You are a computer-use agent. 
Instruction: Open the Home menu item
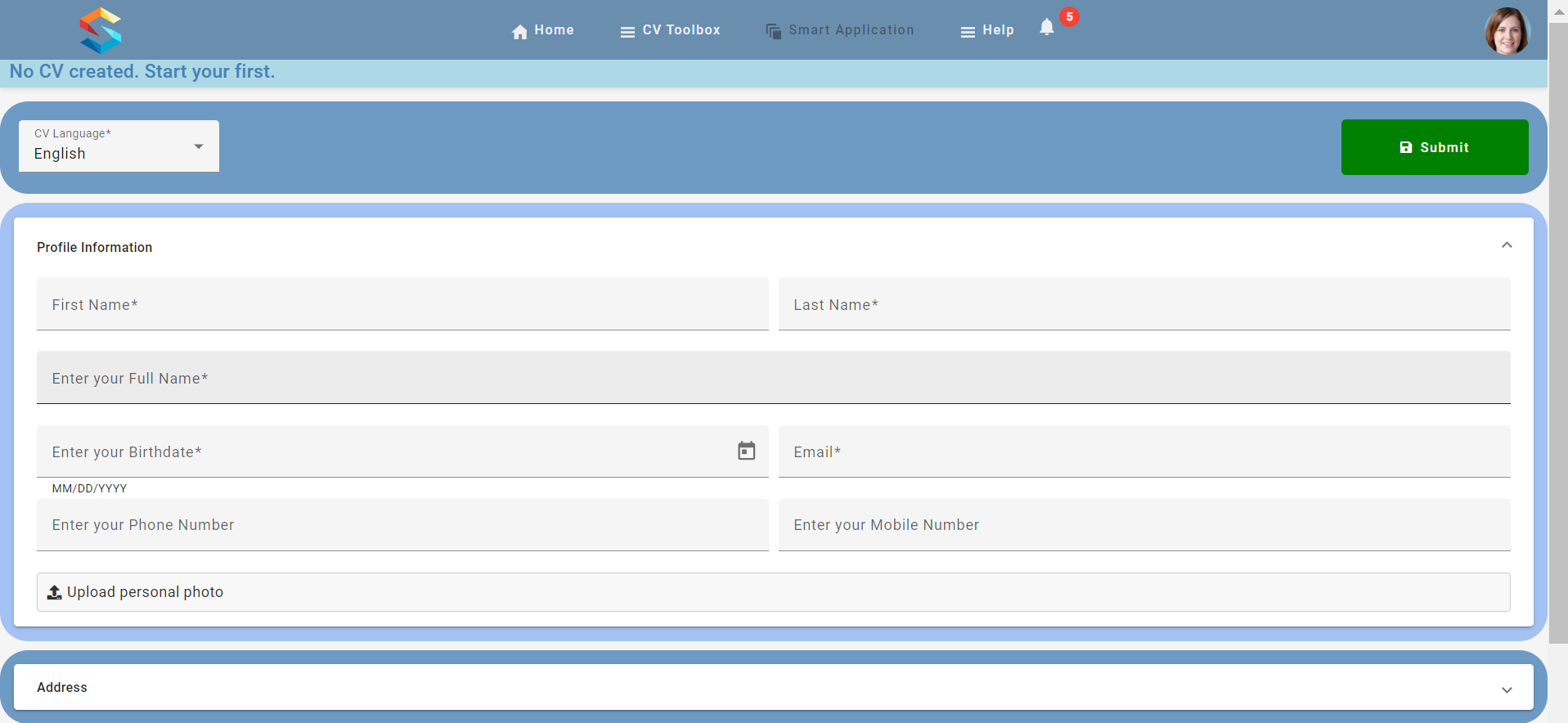[x=543, y=30]
